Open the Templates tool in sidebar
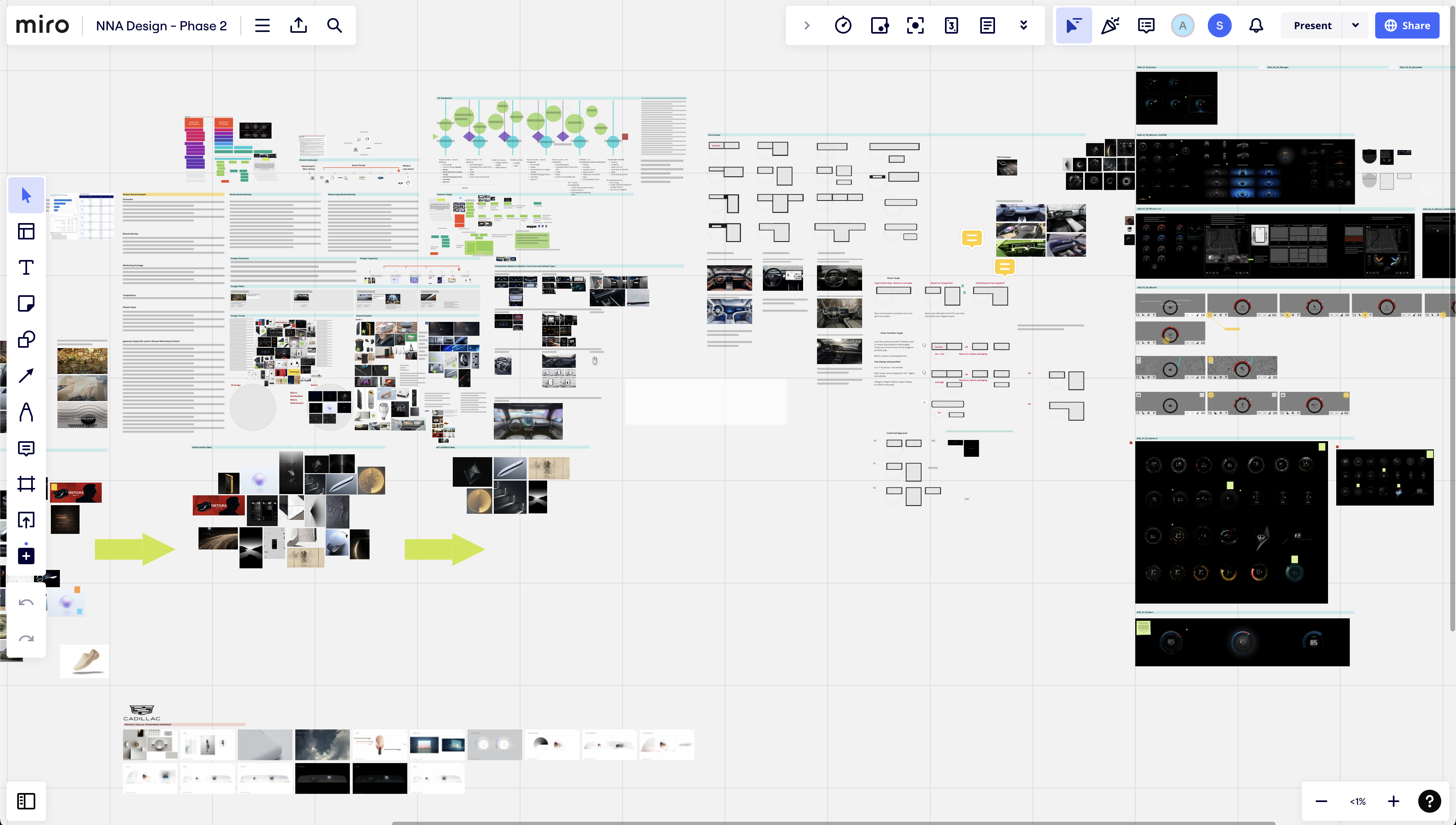The image size is (1456, 825). pos(26,231)
